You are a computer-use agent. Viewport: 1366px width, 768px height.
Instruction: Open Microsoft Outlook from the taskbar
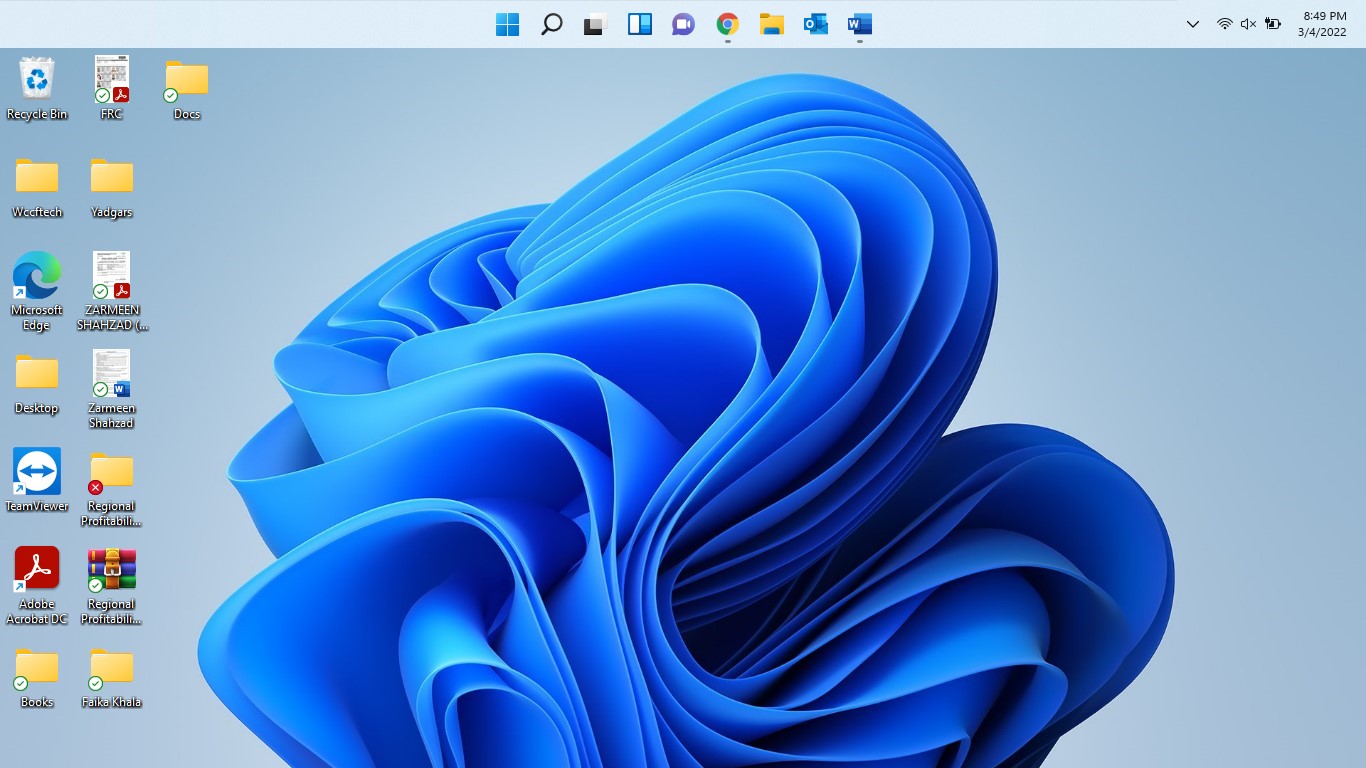(x=815, y=24)
